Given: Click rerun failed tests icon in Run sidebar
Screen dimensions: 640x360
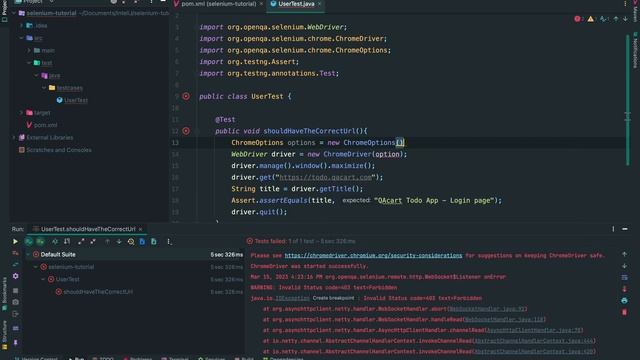Looking at the screenshot, I should pyautogui.click(x=16, y=253).
